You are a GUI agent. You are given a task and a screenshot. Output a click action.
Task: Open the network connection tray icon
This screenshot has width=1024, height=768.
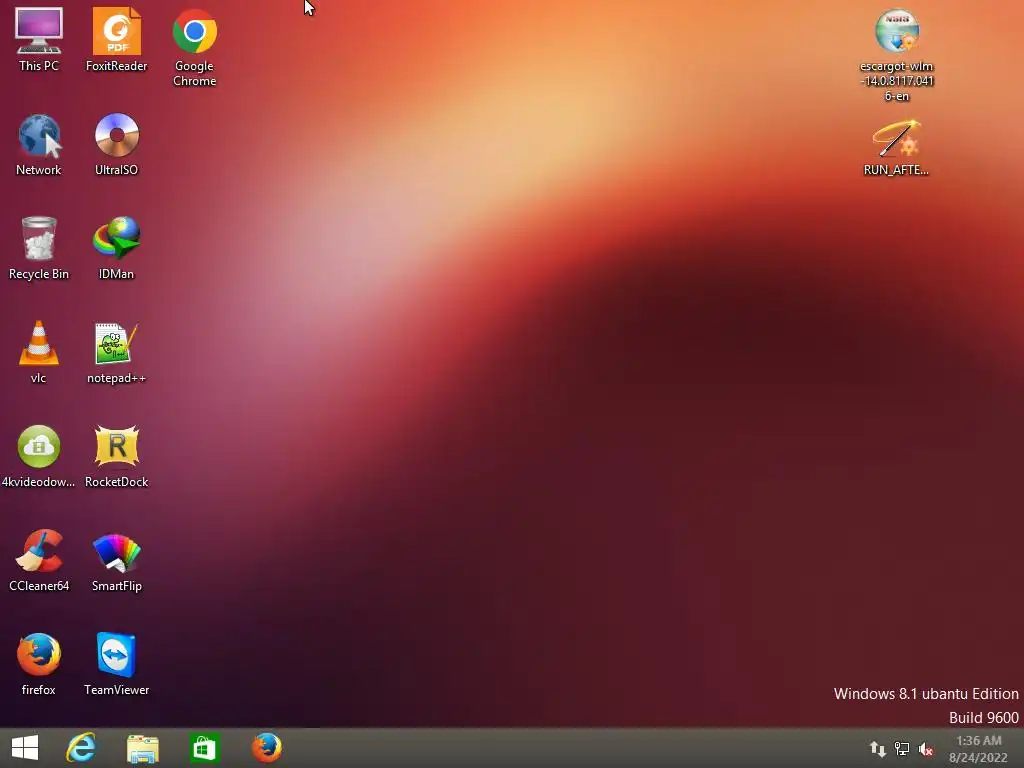pos(902,749)
